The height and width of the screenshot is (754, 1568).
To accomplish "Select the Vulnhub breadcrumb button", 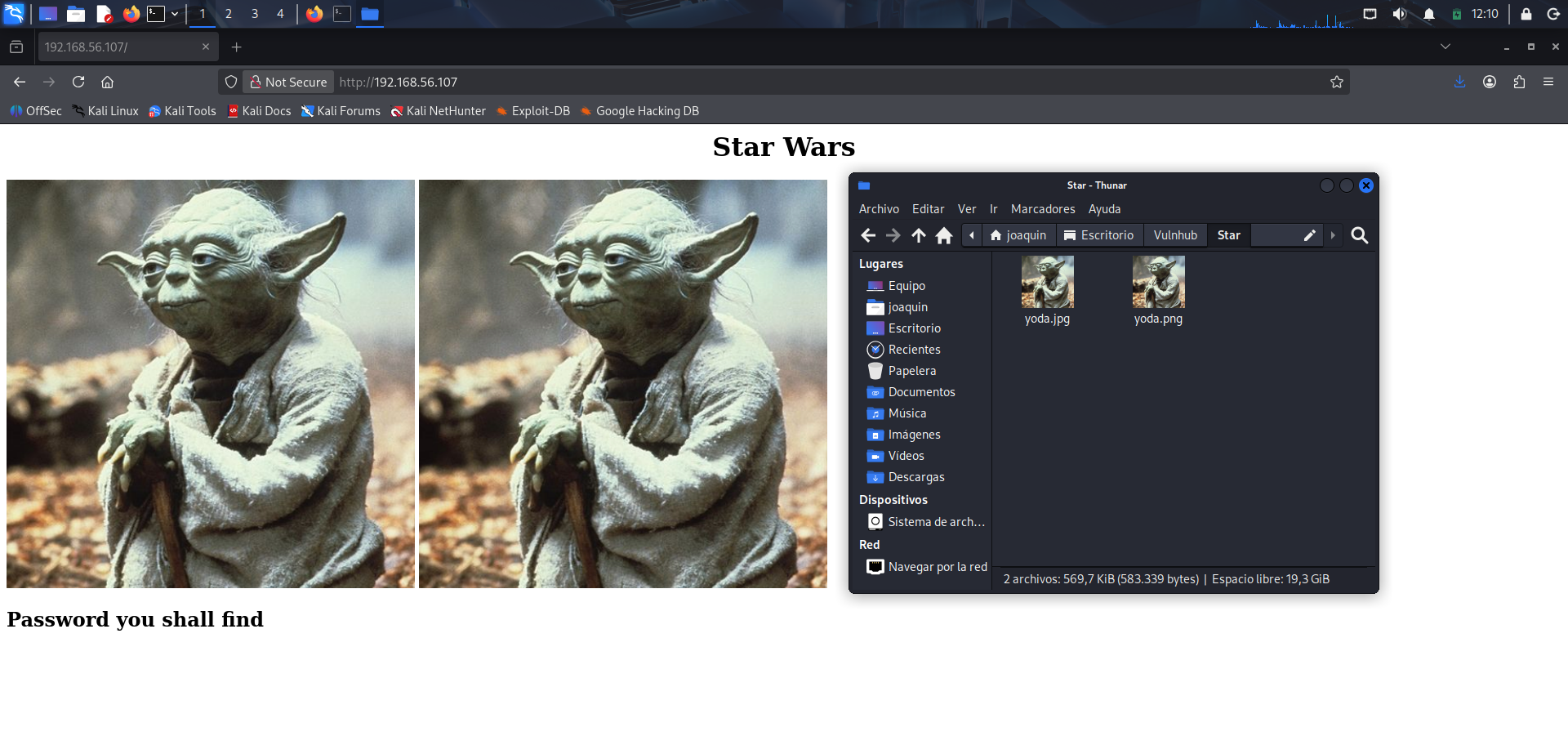I will point(1174,234).
